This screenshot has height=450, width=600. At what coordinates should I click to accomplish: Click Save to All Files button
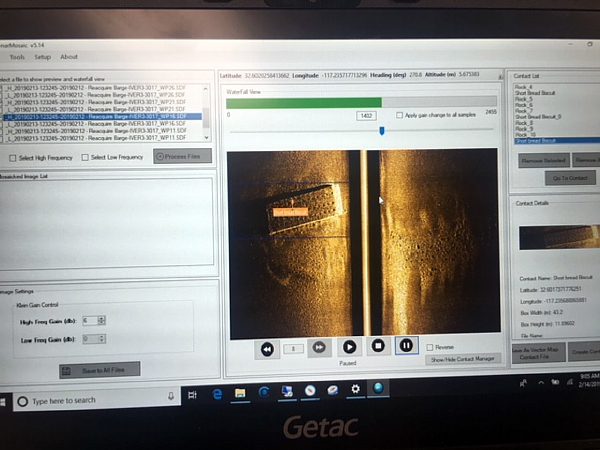pyautogui.click(x=100, y=370)
